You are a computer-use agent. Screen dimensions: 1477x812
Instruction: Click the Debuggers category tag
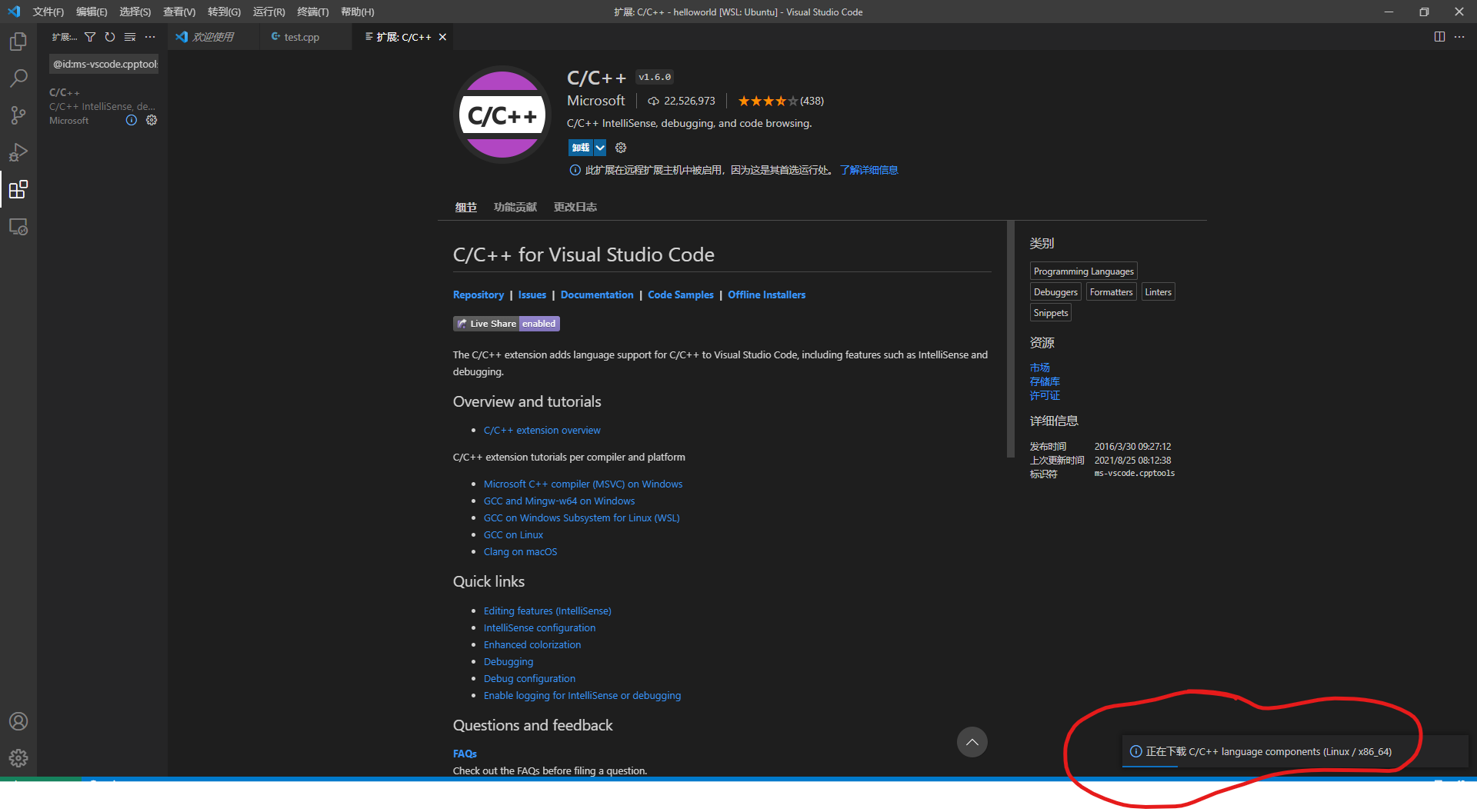click(1055, 292)
